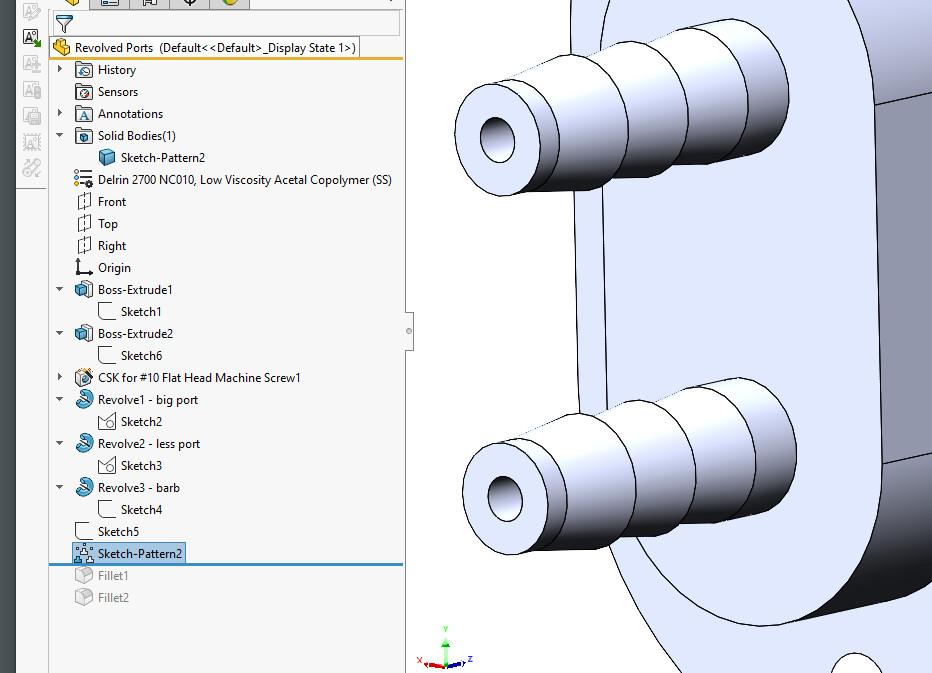Click the Delrin 2700 material icon
The height and width of the screenshot is (673, 932).
(81, 179)
